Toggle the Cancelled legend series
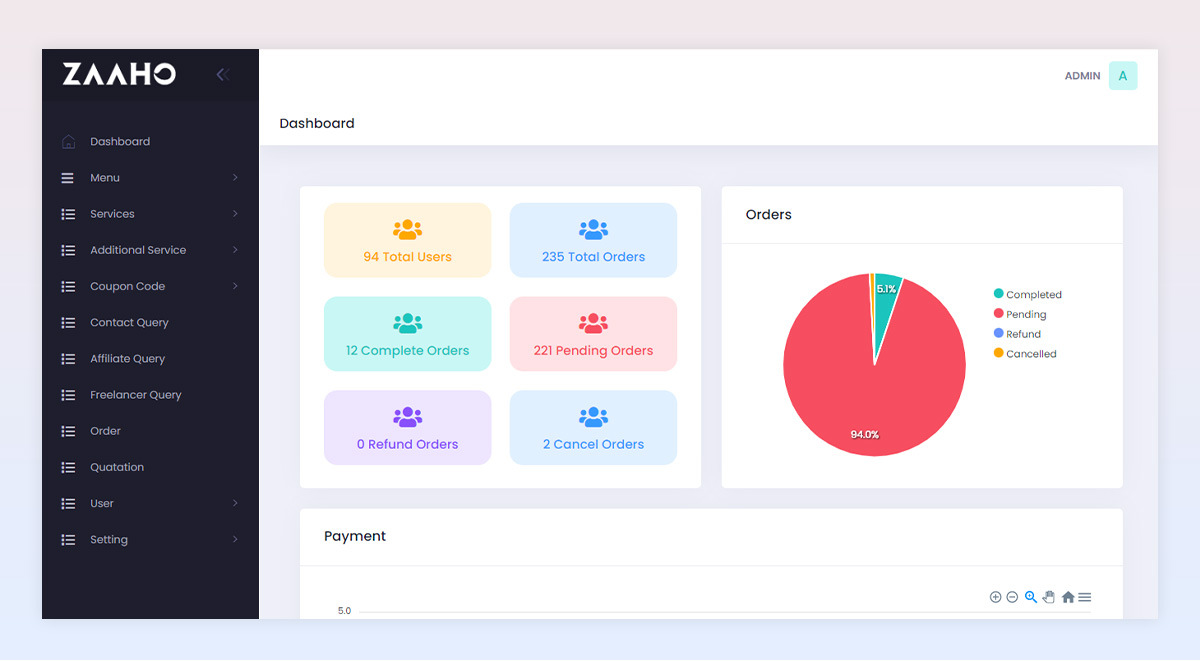Viewport: 1200px width, 660px height. (1030, 354)
